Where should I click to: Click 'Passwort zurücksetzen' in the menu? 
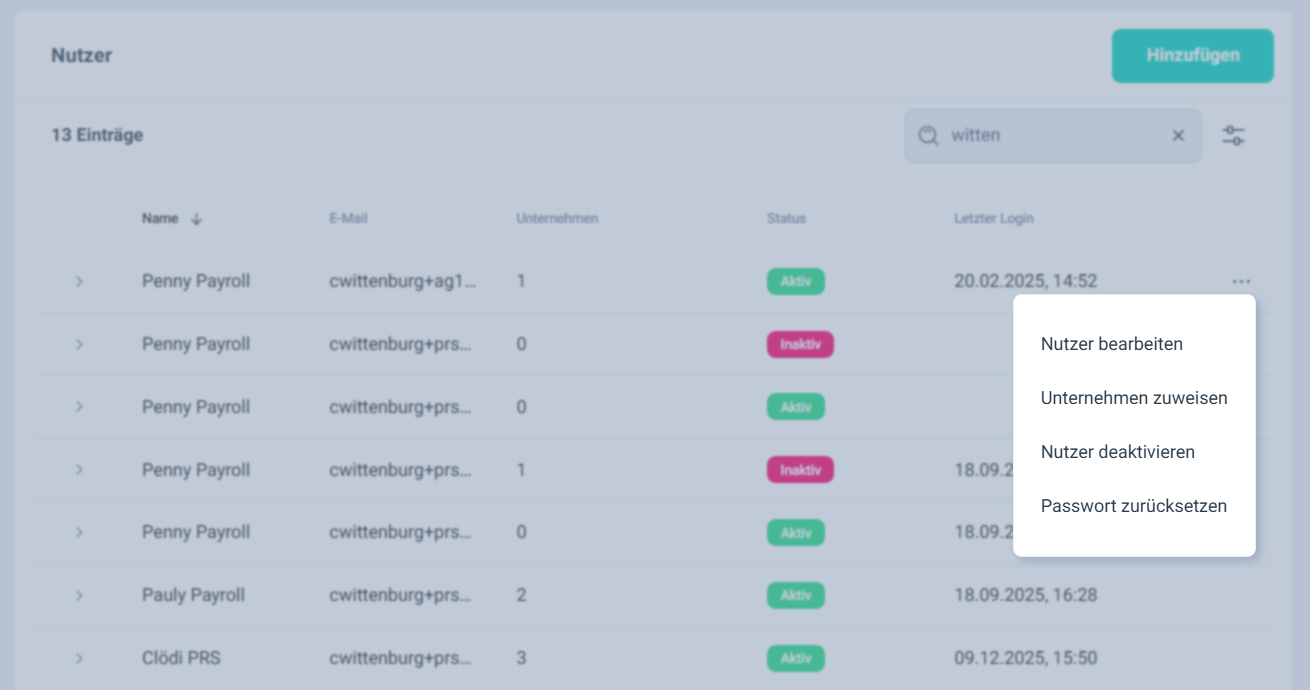pos(1133,506)
